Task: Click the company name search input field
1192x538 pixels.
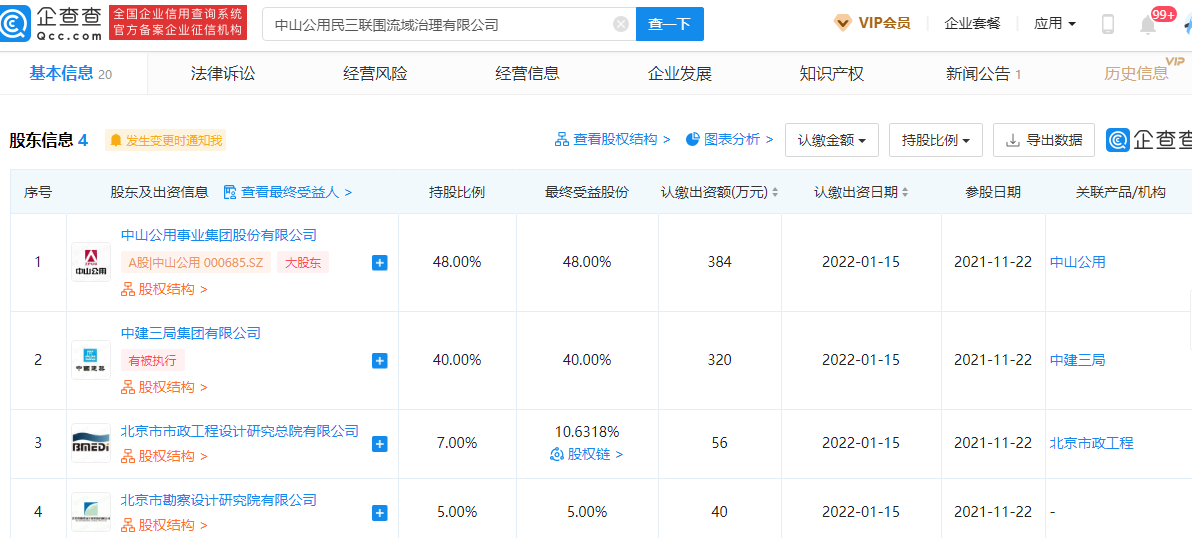Action: tap(440, 24)
